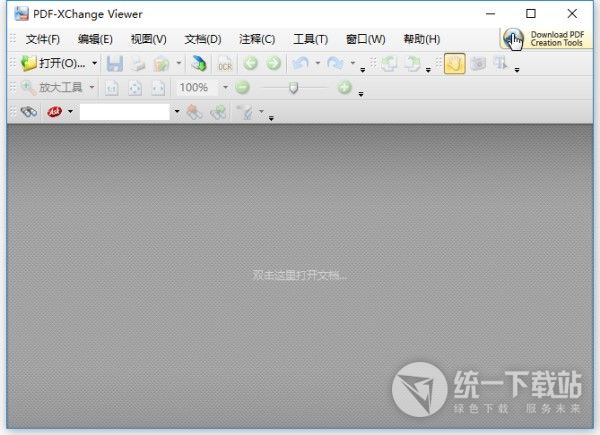The width and height of the screenshot is (600, 435).
Task: Click the PDF-XChange Viewer title icon
Action: coord(21,14)
